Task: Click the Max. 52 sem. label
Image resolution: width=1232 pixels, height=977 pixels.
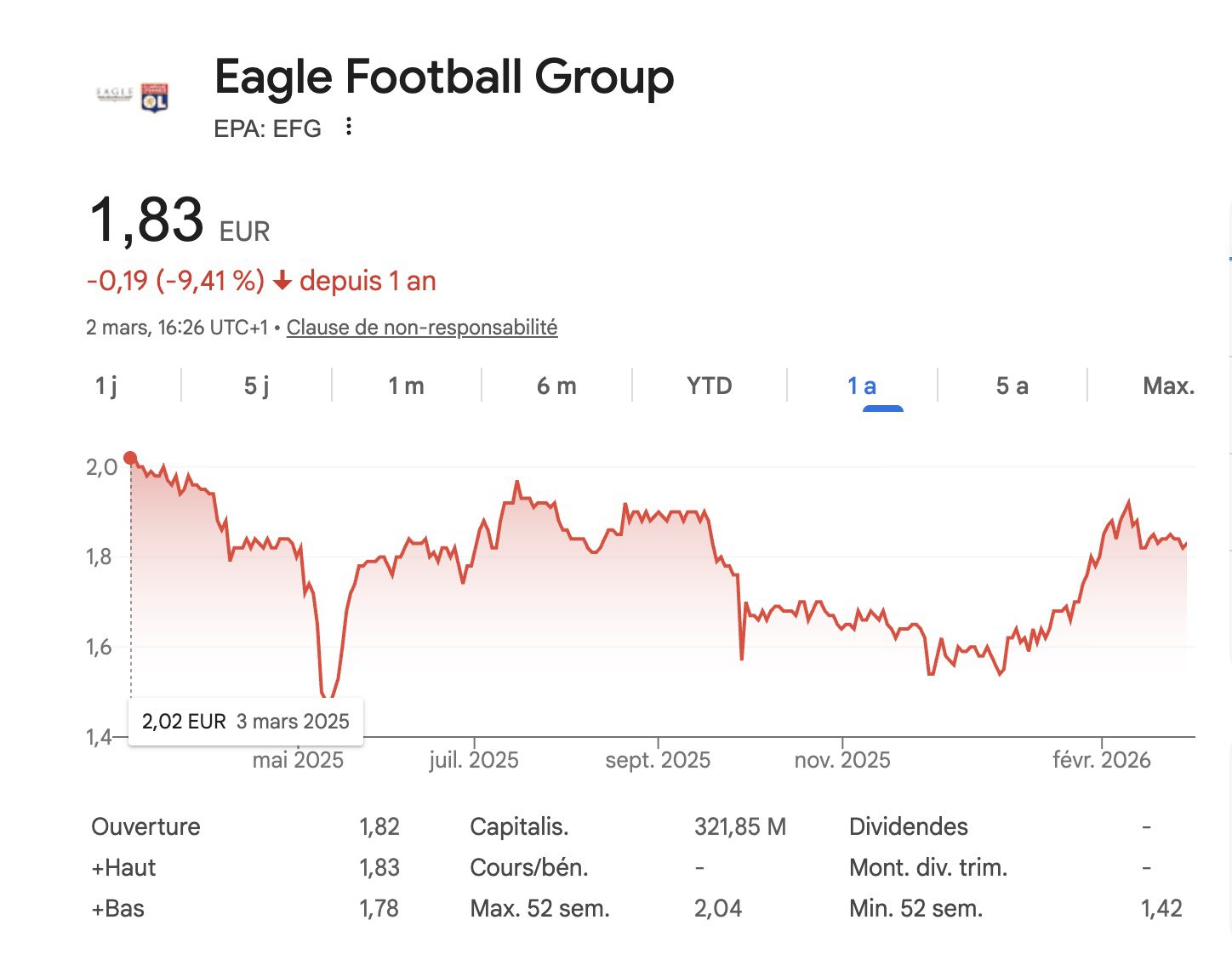Action: [539, 908]
